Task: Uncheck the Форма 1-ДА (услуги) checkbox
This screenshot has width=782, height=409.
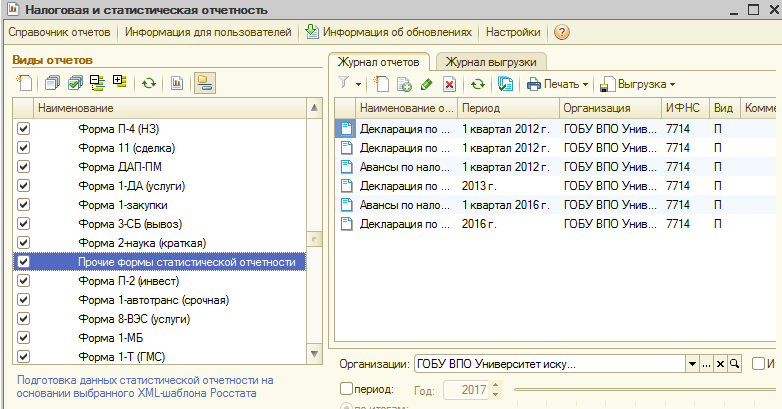Action: (23, 186)
